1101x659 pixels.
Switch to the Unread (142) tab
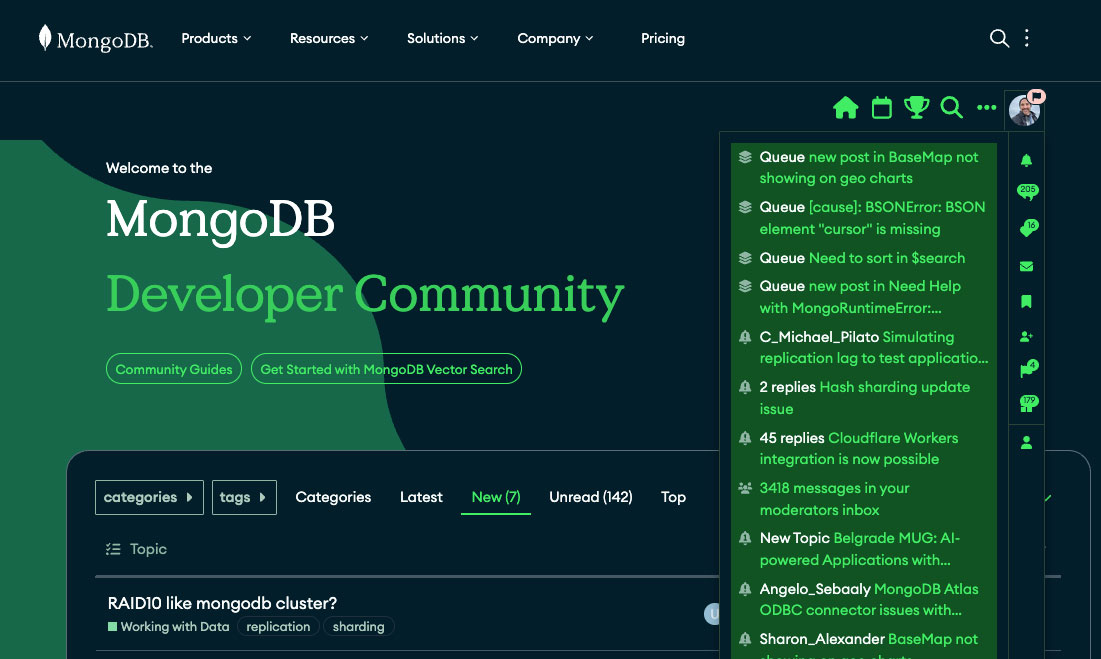[591, 497]
